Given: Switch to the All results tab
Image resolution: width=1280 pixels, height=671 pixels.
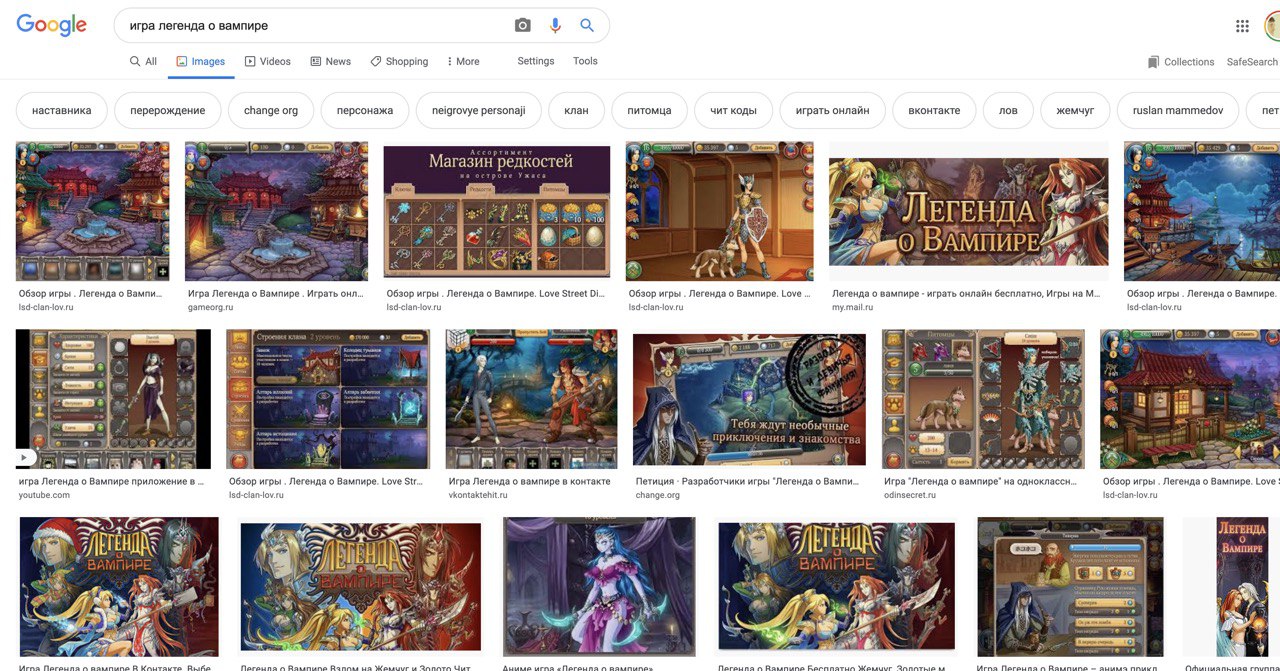Looking at the screenshot, I should [x=143, y=61].
